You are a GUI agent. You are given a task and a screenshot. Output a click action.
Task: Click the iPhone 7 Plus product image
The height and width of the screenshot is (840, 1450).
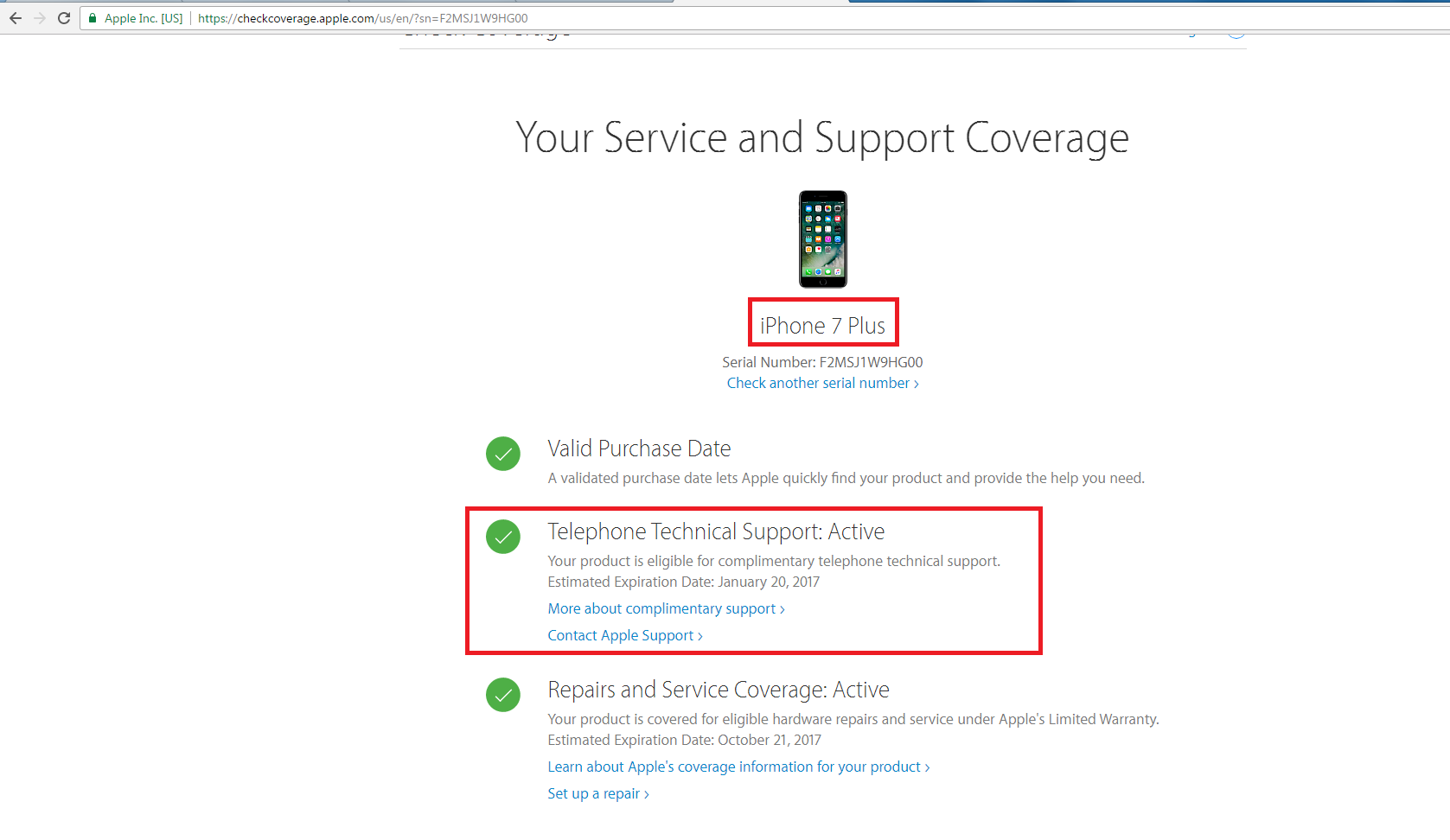[823, 239]
